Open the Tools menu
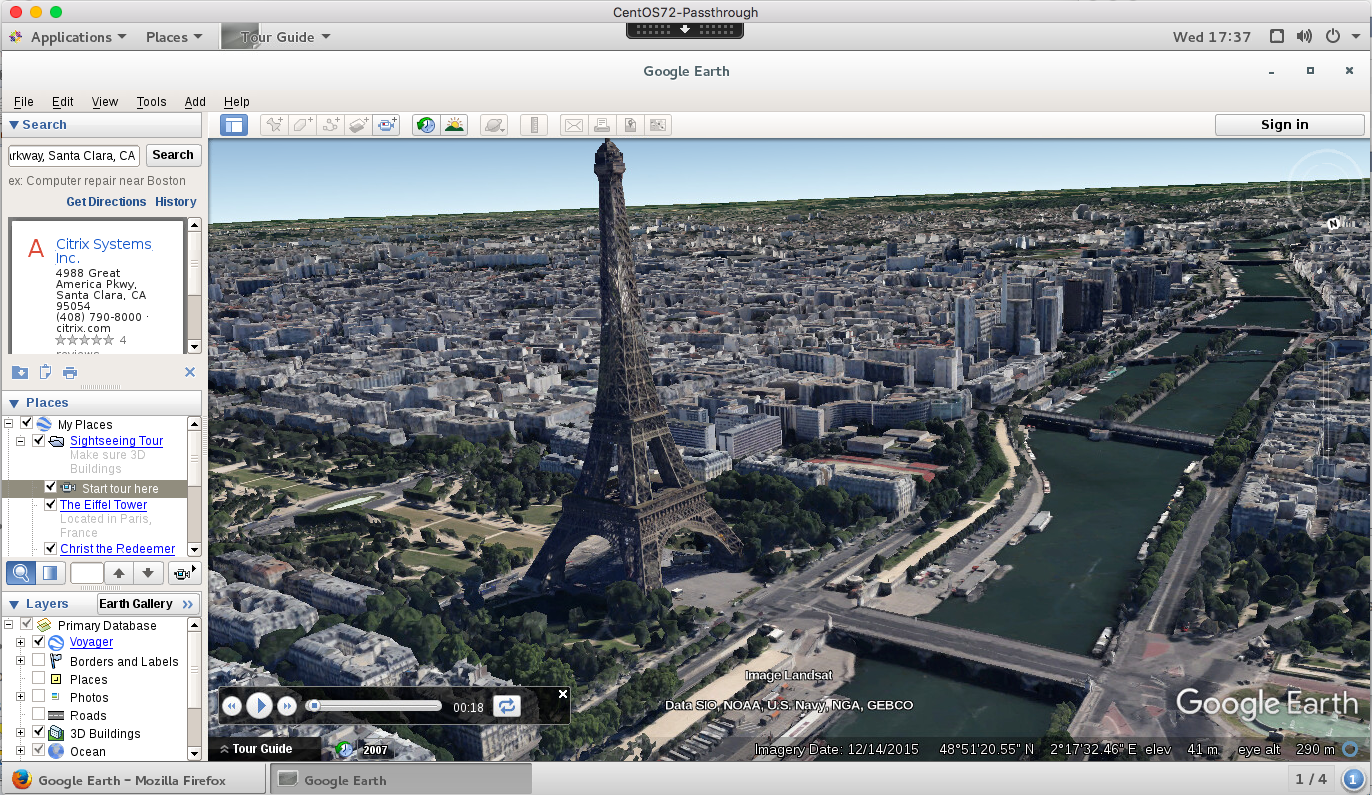The width and height of the screenshot is (1372, 795). [151, 102]
